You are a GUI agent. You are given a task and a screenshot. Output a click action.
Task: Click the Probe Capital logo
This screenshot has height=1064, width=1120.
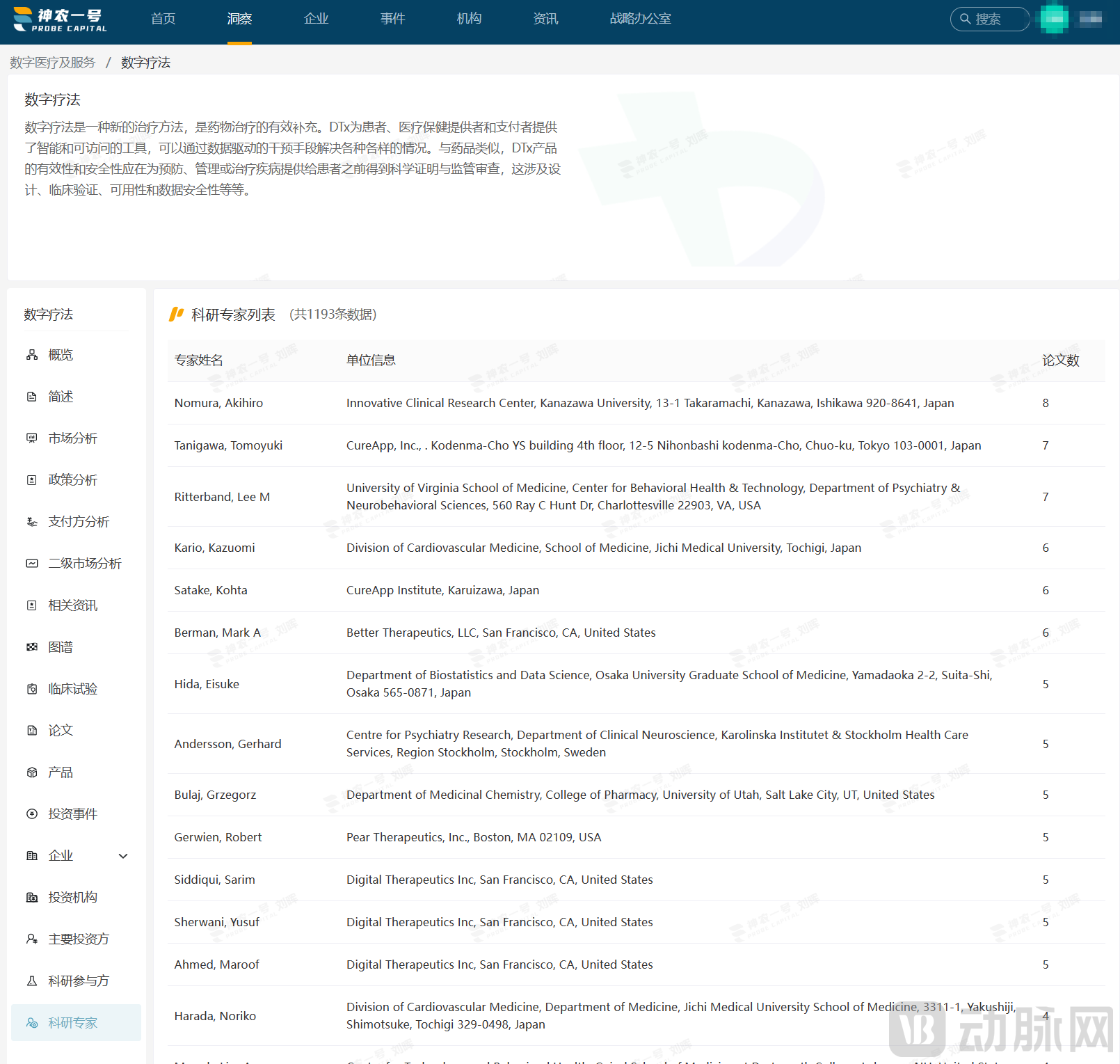coord(61,19)
